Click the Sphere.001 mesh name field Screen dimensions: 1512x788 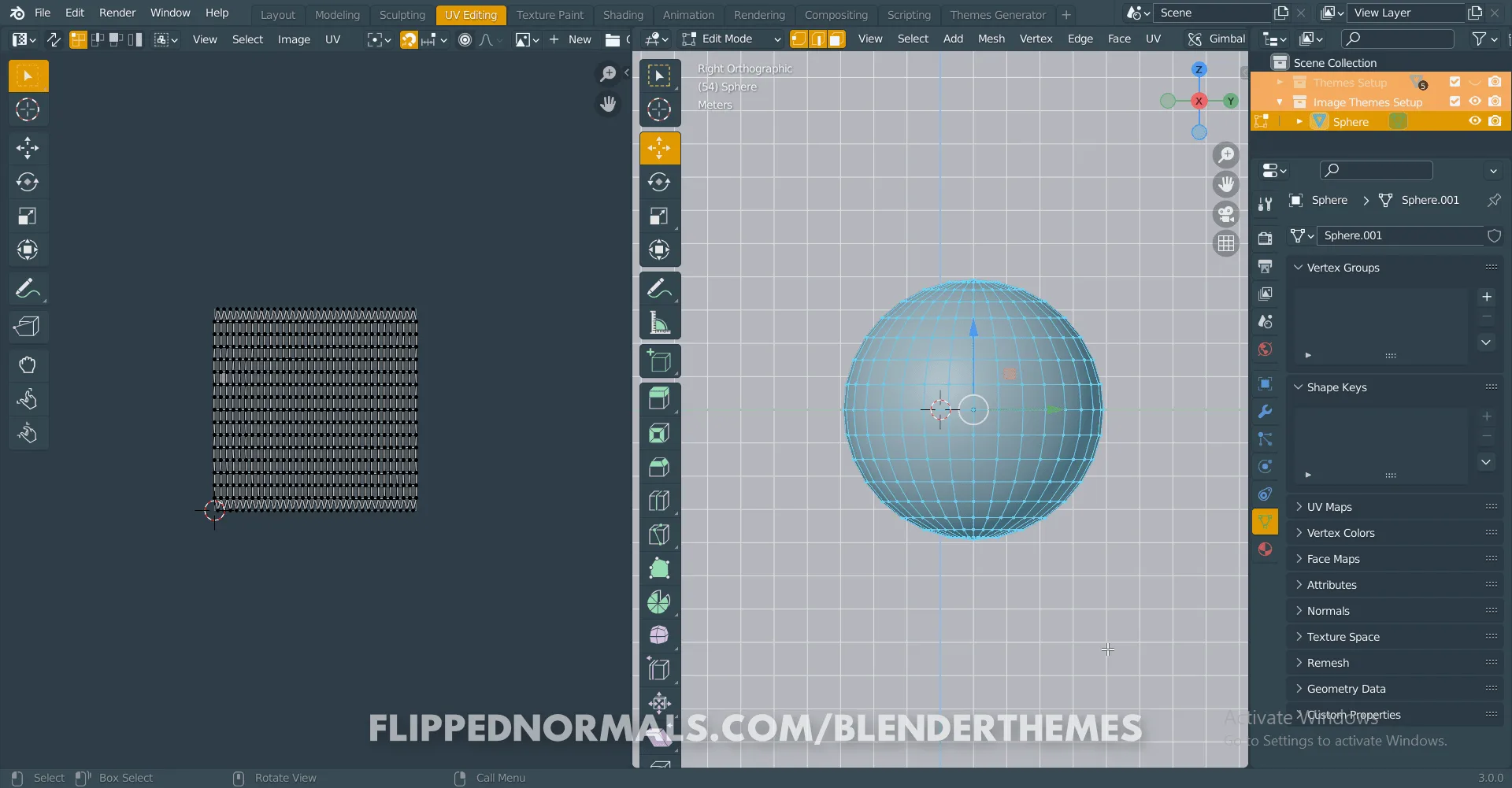click(1400, 235)
